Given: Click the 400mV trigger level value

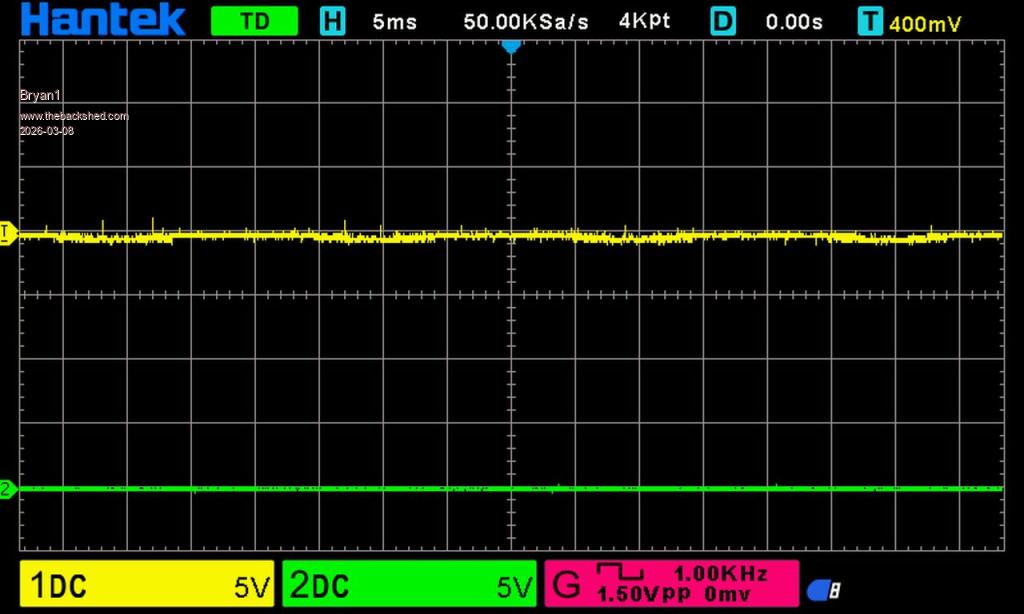Looking at the screenshot, I should [x=925, y=23].
